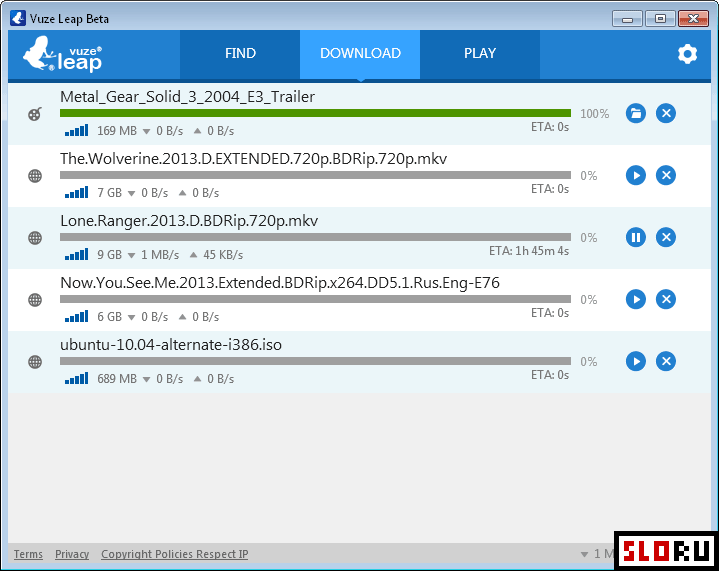Start The.Wolverine.2013 download
The image size is (719, 571).
[636, 175]
